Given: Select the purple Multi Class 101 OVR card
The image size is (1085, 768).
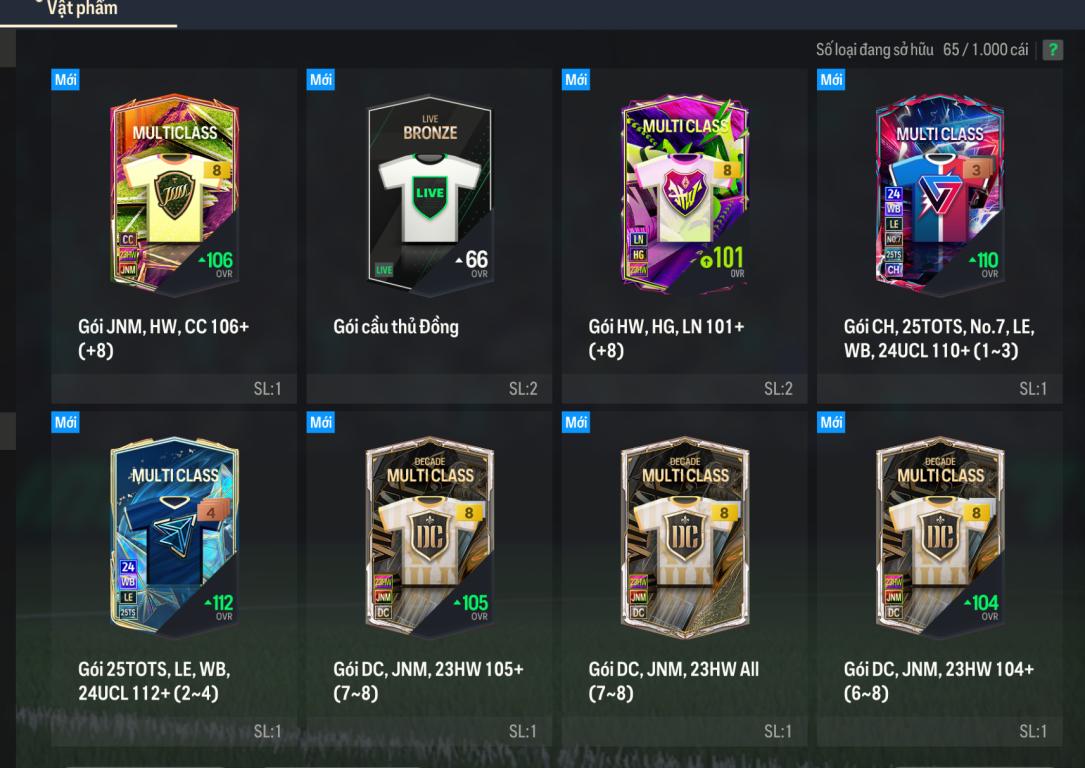Looking at the screenshot, I should [x=684, y=194].
